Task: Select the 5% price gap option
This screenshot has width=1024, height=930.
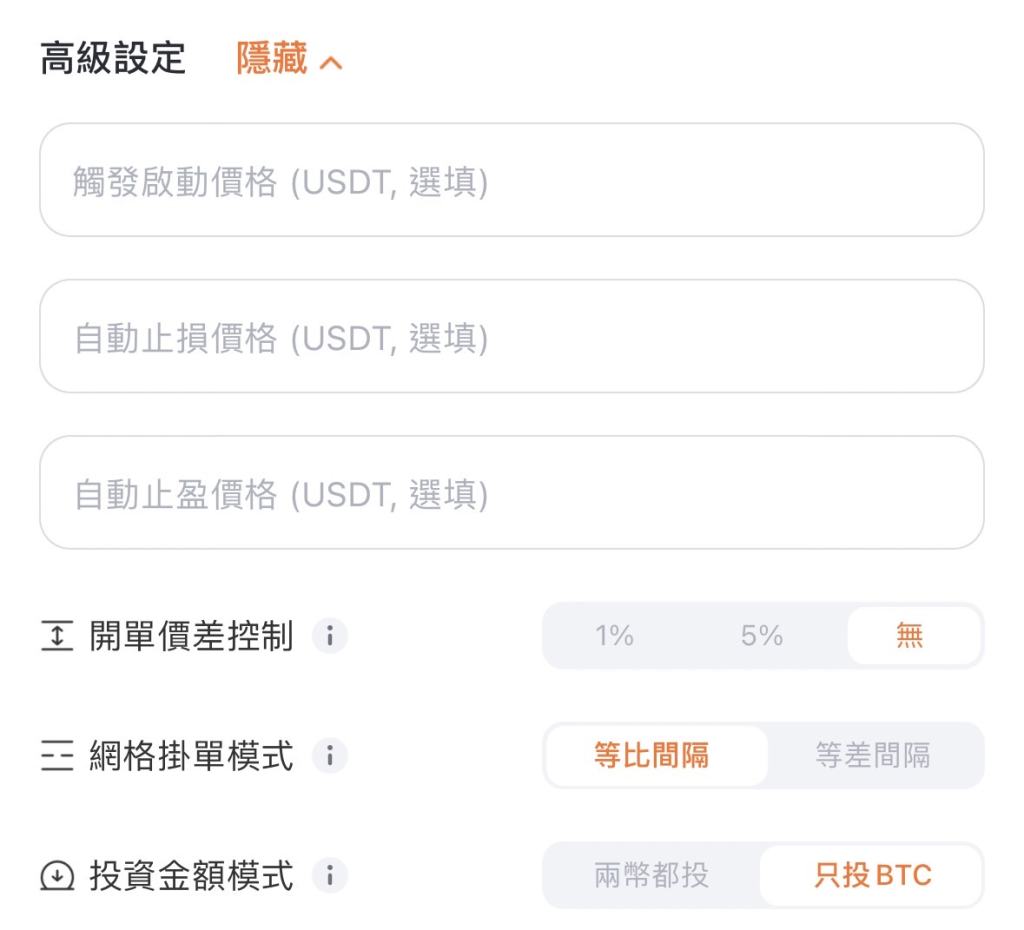Action: (x=762, y=636)
